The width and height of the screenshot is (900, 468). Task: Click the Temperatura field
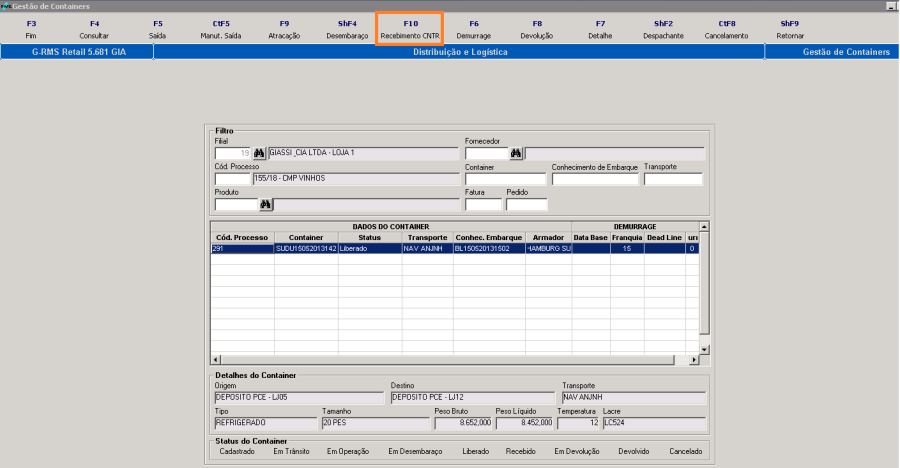[x=579, y=423]
